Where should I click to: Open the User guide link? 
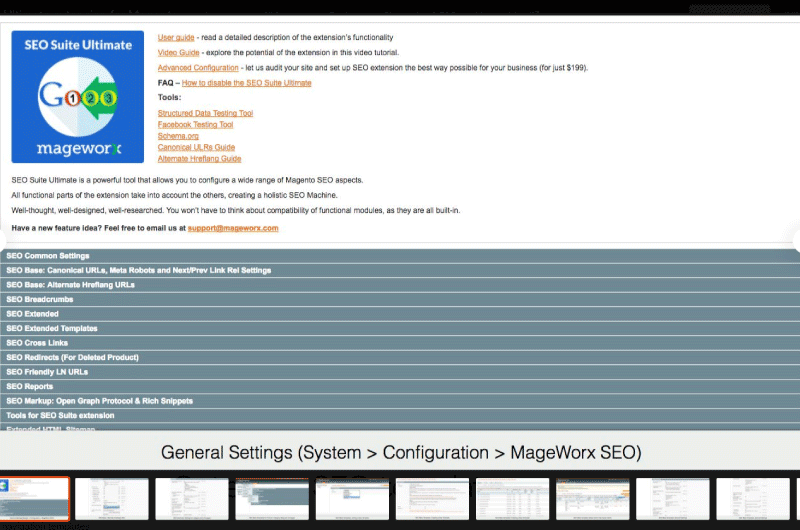pos(176,37)
